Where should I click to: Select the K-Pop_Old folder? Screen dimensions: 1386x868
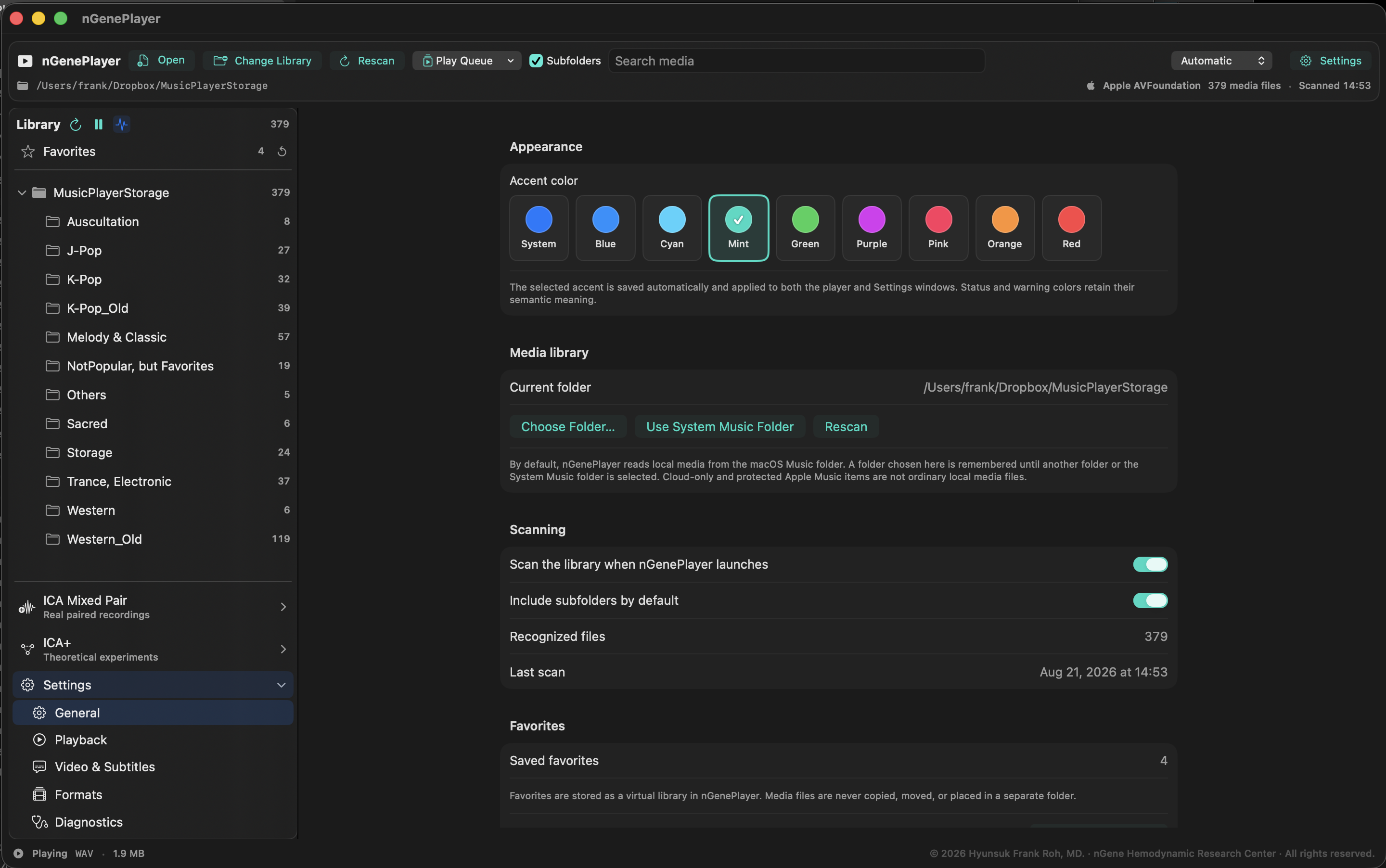154,308
